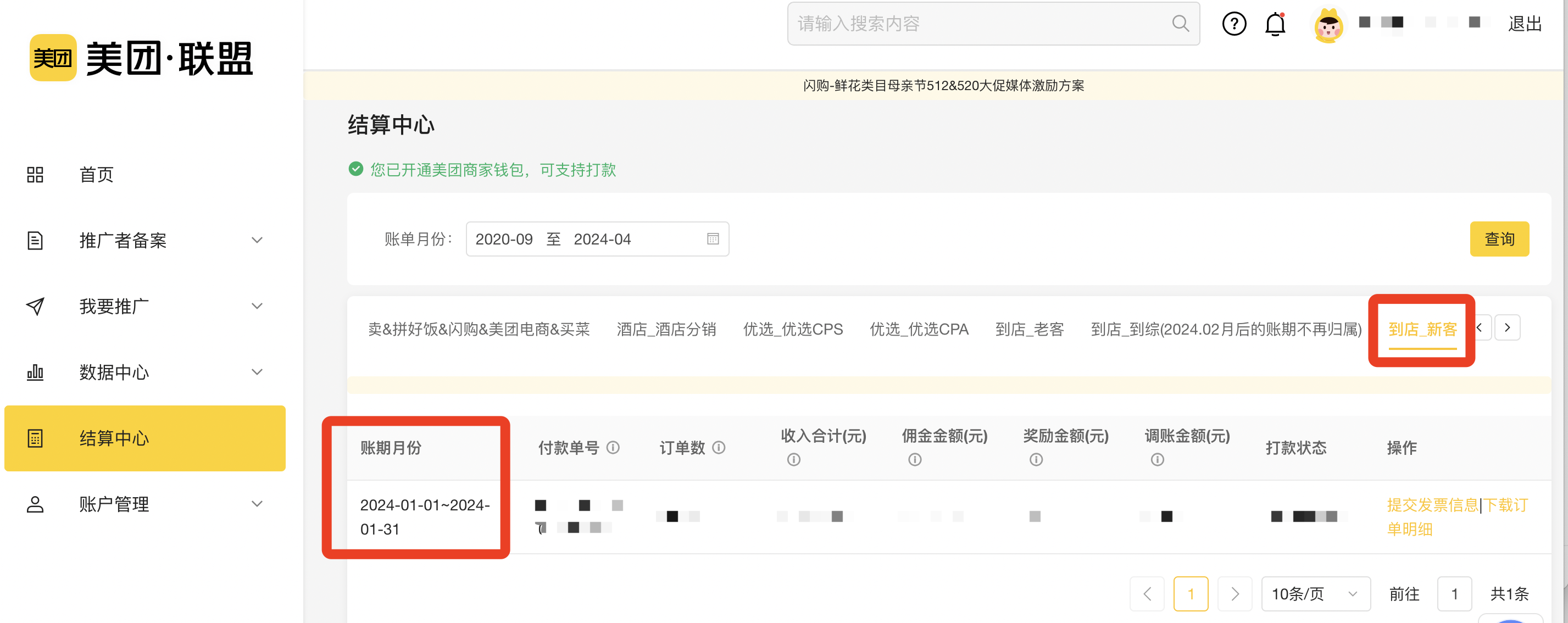Click info icon next to 订单数
The image size is (1568, 623).
click(719, 448)
